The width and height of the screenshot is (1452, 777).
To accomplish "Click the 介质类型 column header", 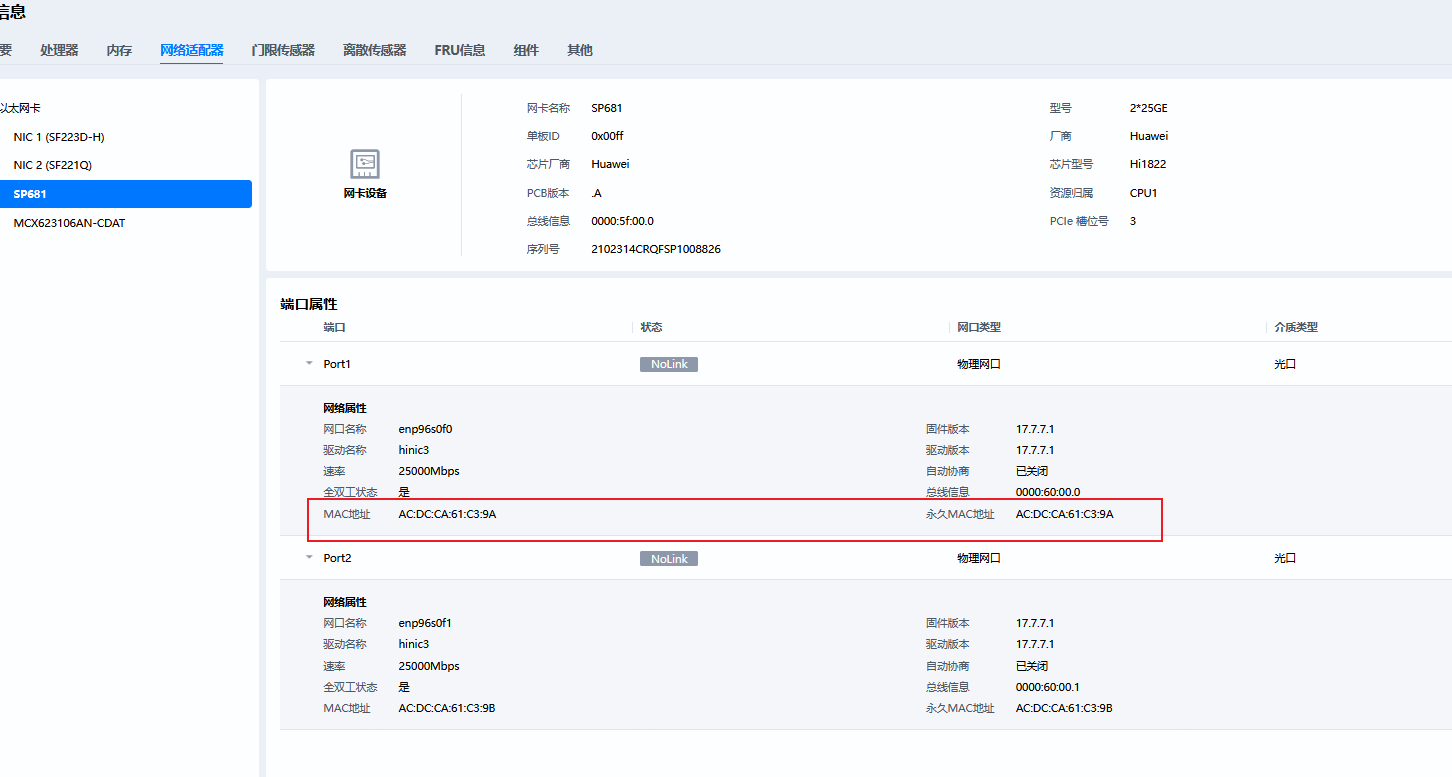I will coord(1296,327).
